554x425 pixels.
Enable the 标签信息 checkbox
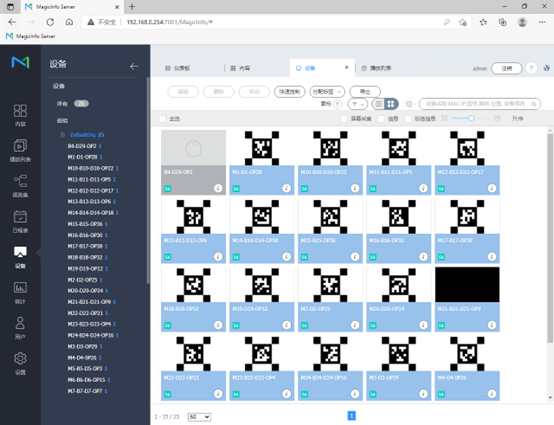coord(408,119)
